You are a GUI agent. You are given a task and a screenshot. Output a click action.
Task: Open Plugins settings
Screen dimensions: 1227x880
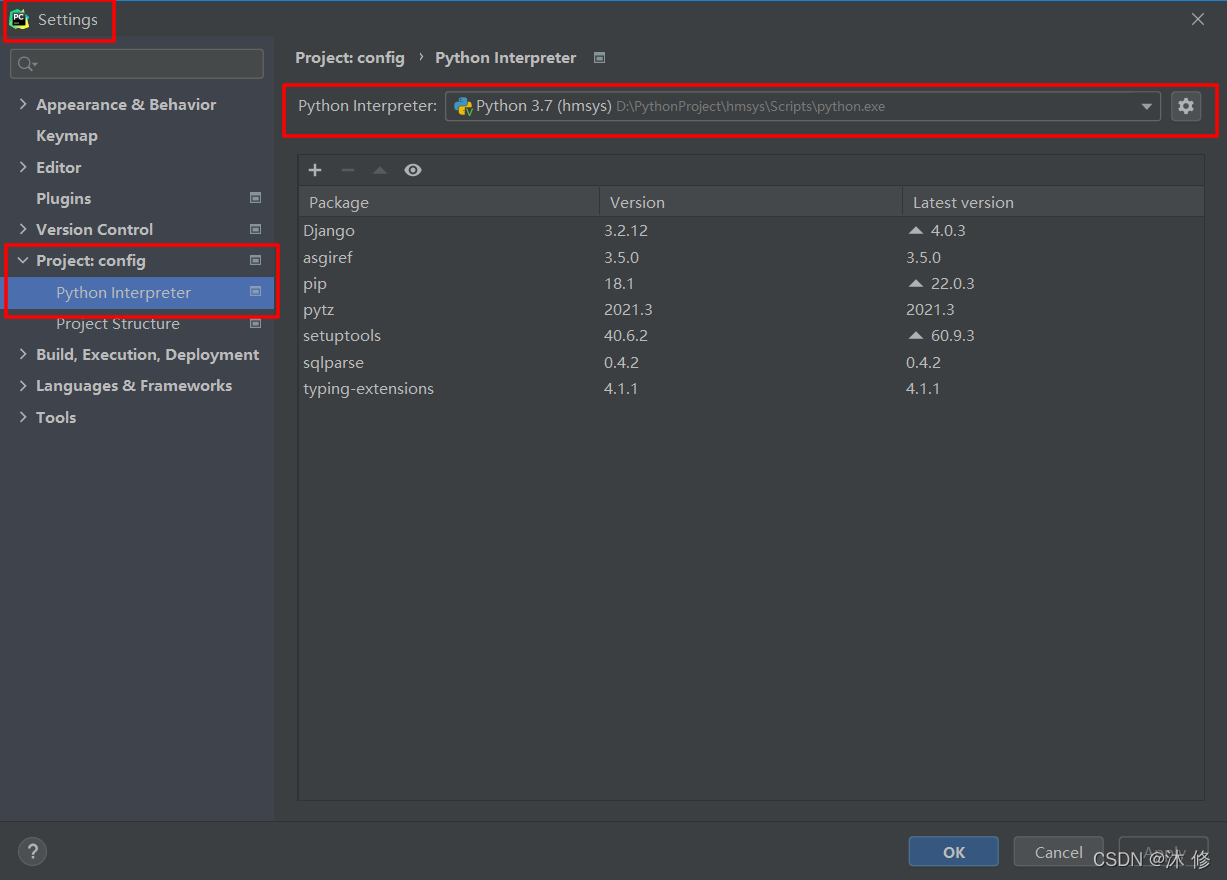pos(63,198)
